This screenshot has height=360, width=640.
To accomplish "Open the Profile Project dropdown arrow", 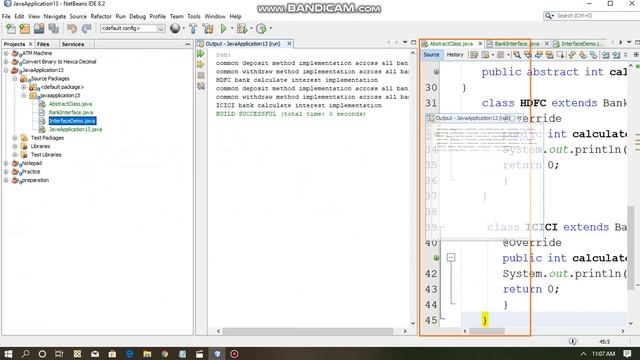I will [x=270, y=29].
